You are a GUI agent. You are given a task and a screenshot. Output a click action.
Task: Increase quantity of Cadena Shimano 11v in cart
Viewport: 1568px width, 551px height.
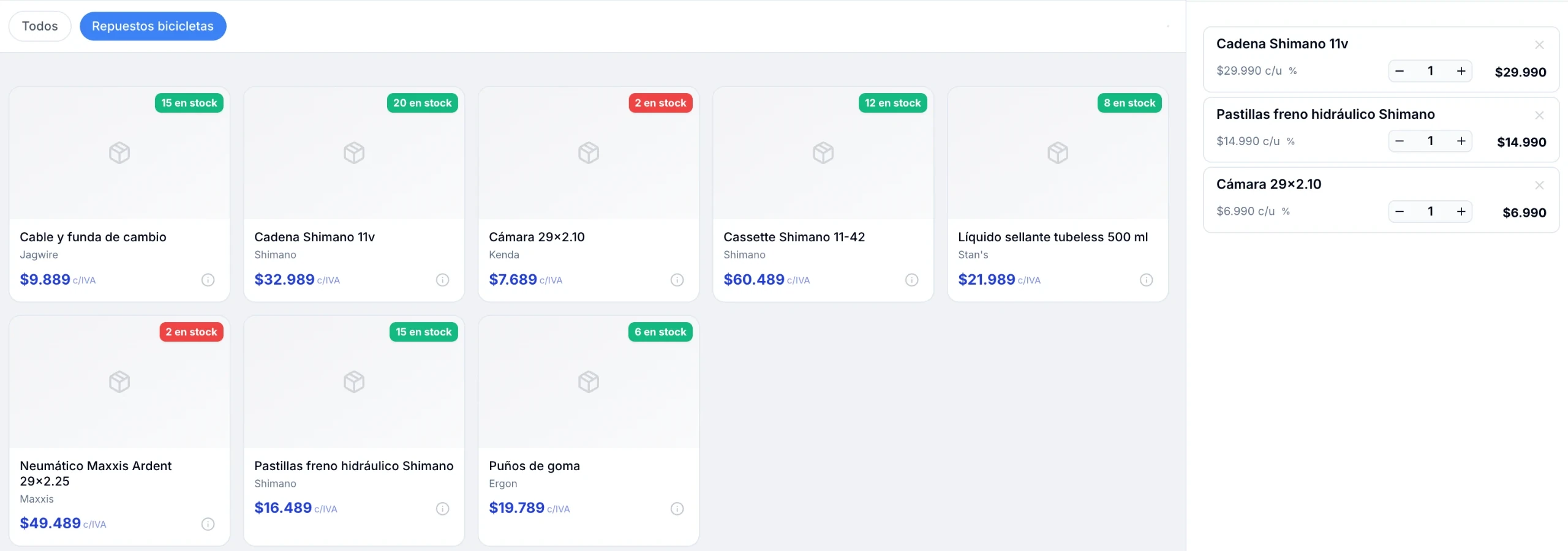pos(1461,71)
